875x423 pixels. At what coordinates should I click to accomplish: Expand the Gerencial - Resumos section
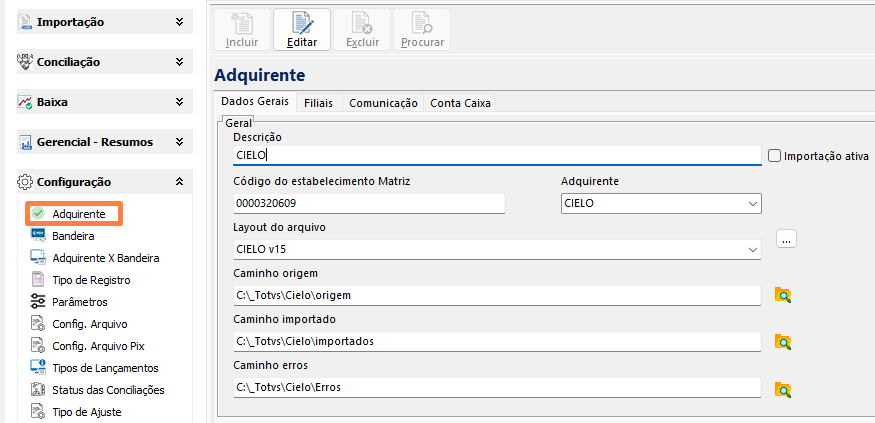(178, 142)
